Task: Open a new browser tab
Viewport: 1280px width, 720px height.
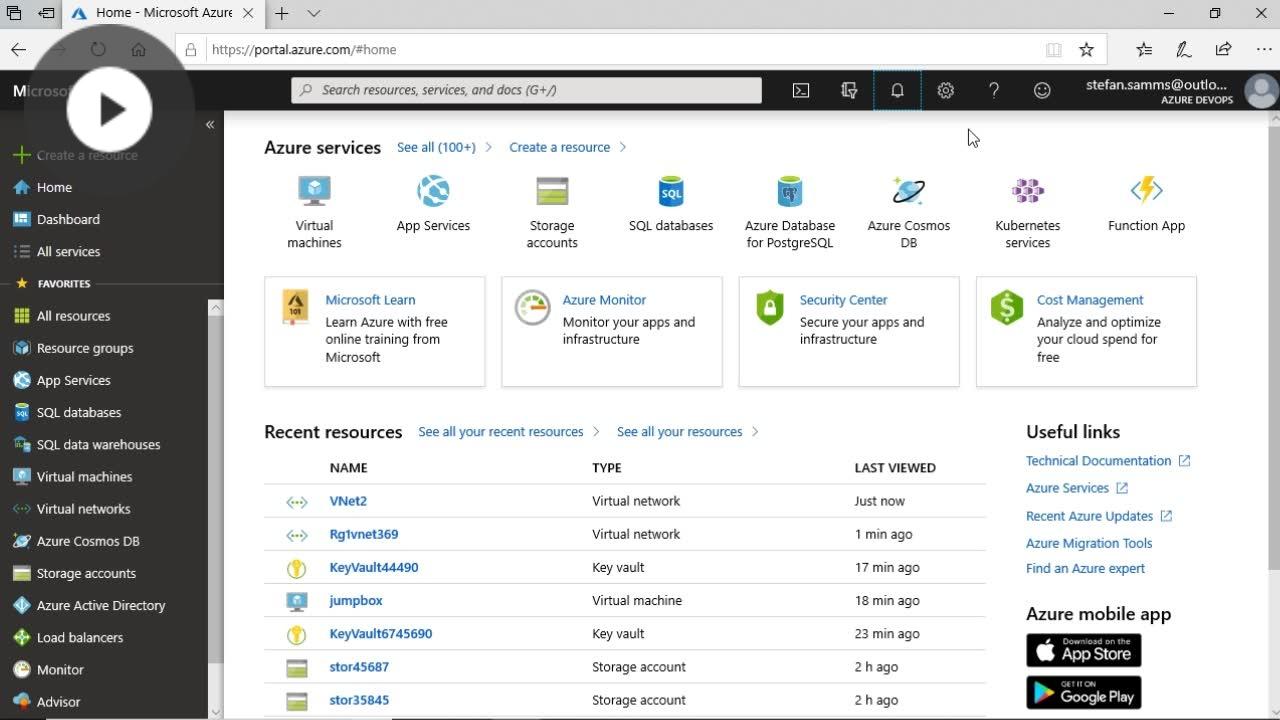Action: point(282,14)
